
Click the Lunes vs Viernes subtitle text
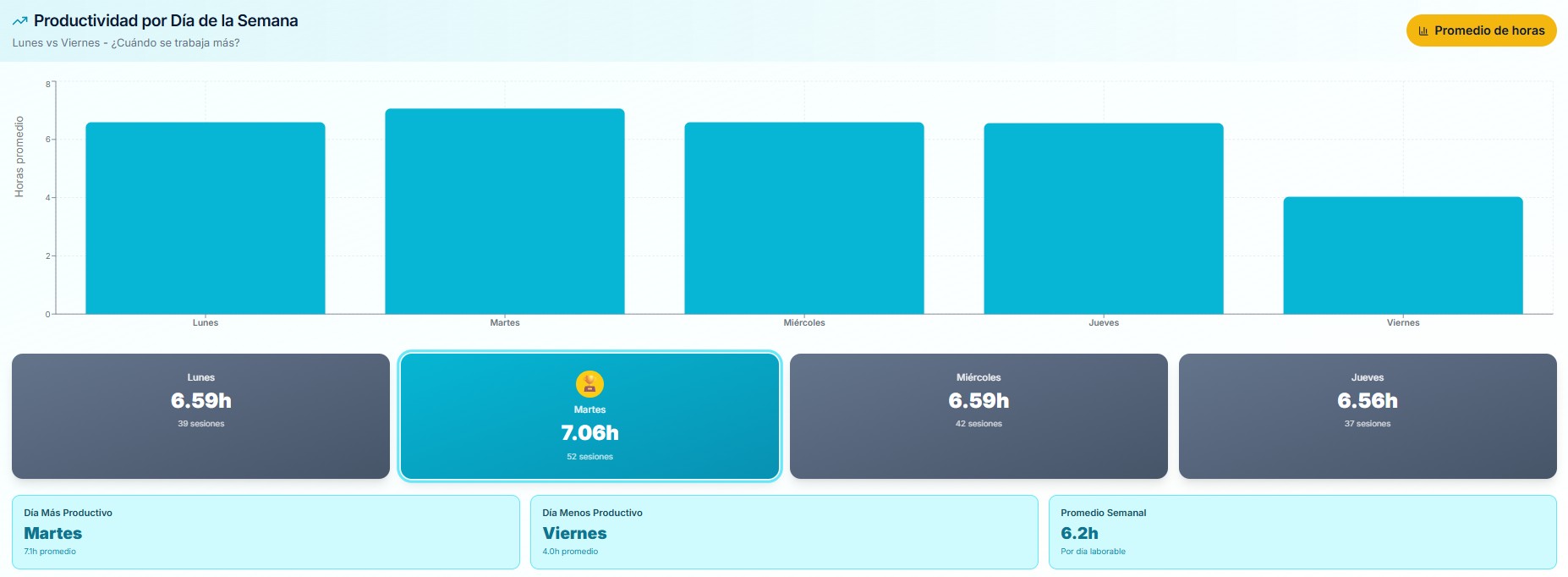tap(126, 43)
